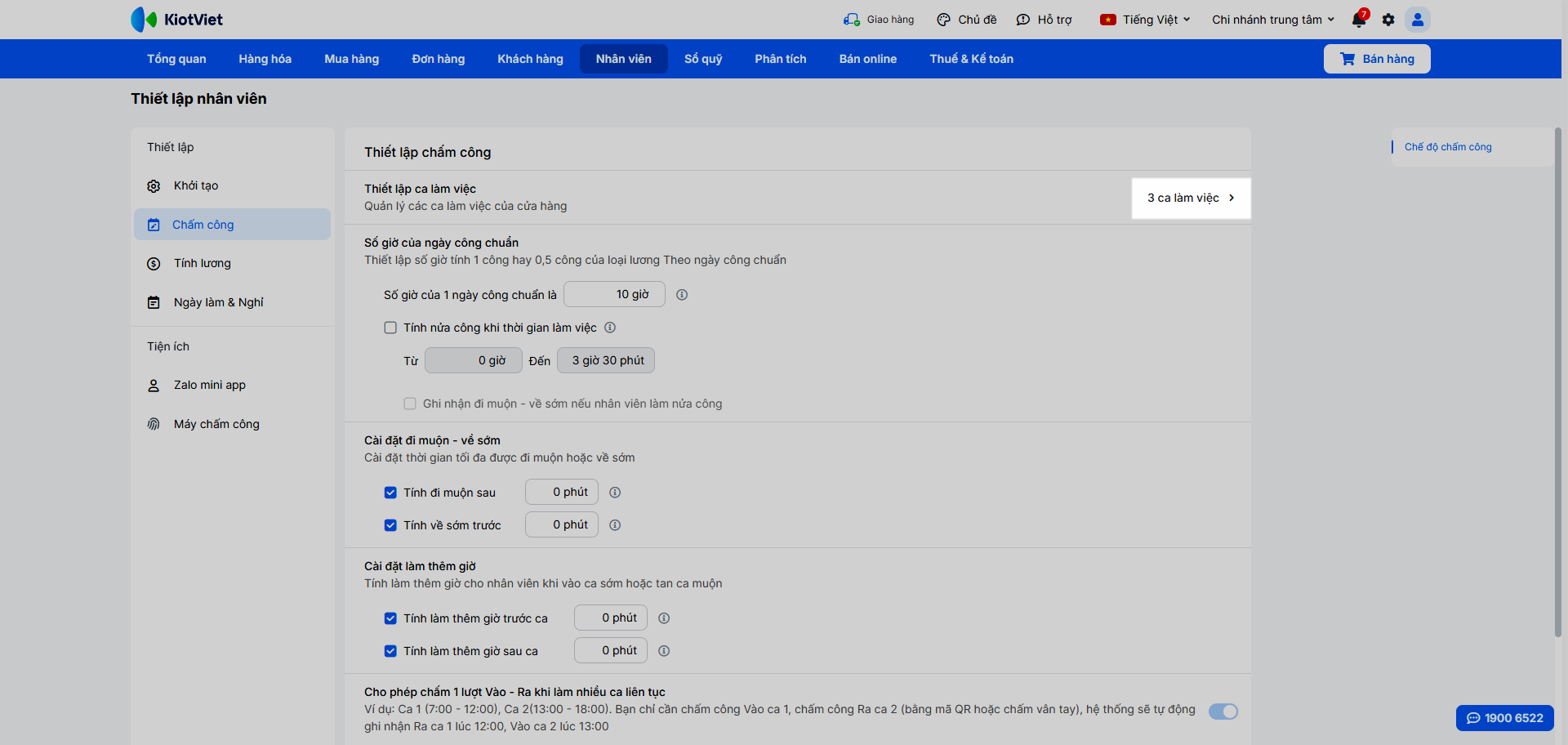Open Mua hàng menu
Screen dimensions: 1568x745
[x=351, y=59]
